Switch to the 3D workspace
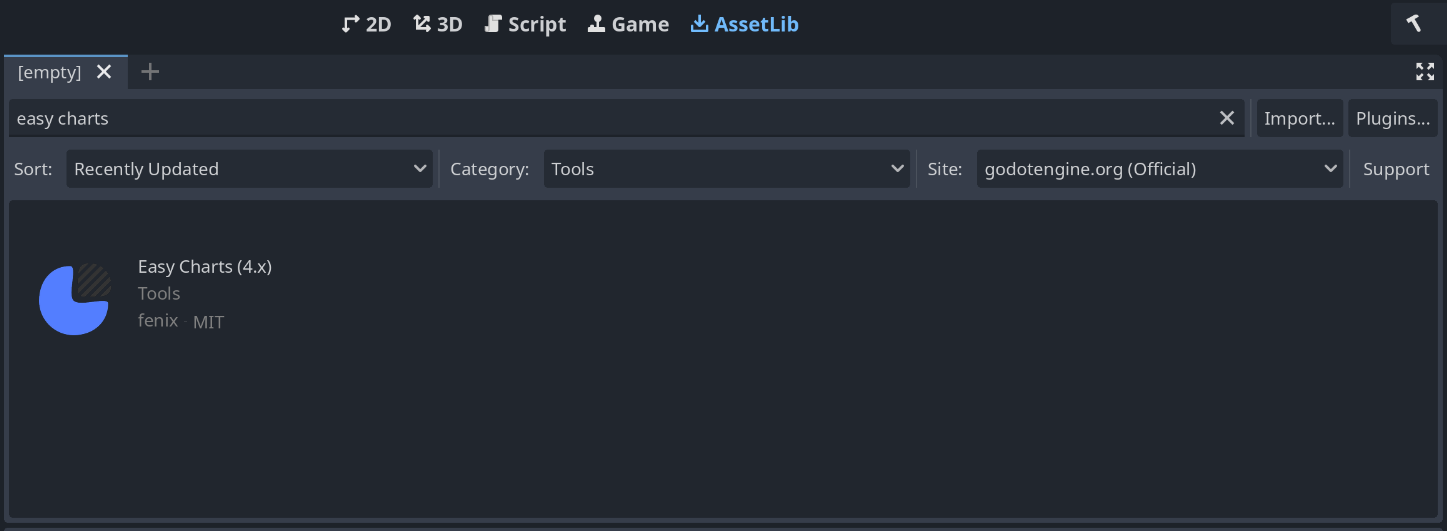 coord(438,24)
